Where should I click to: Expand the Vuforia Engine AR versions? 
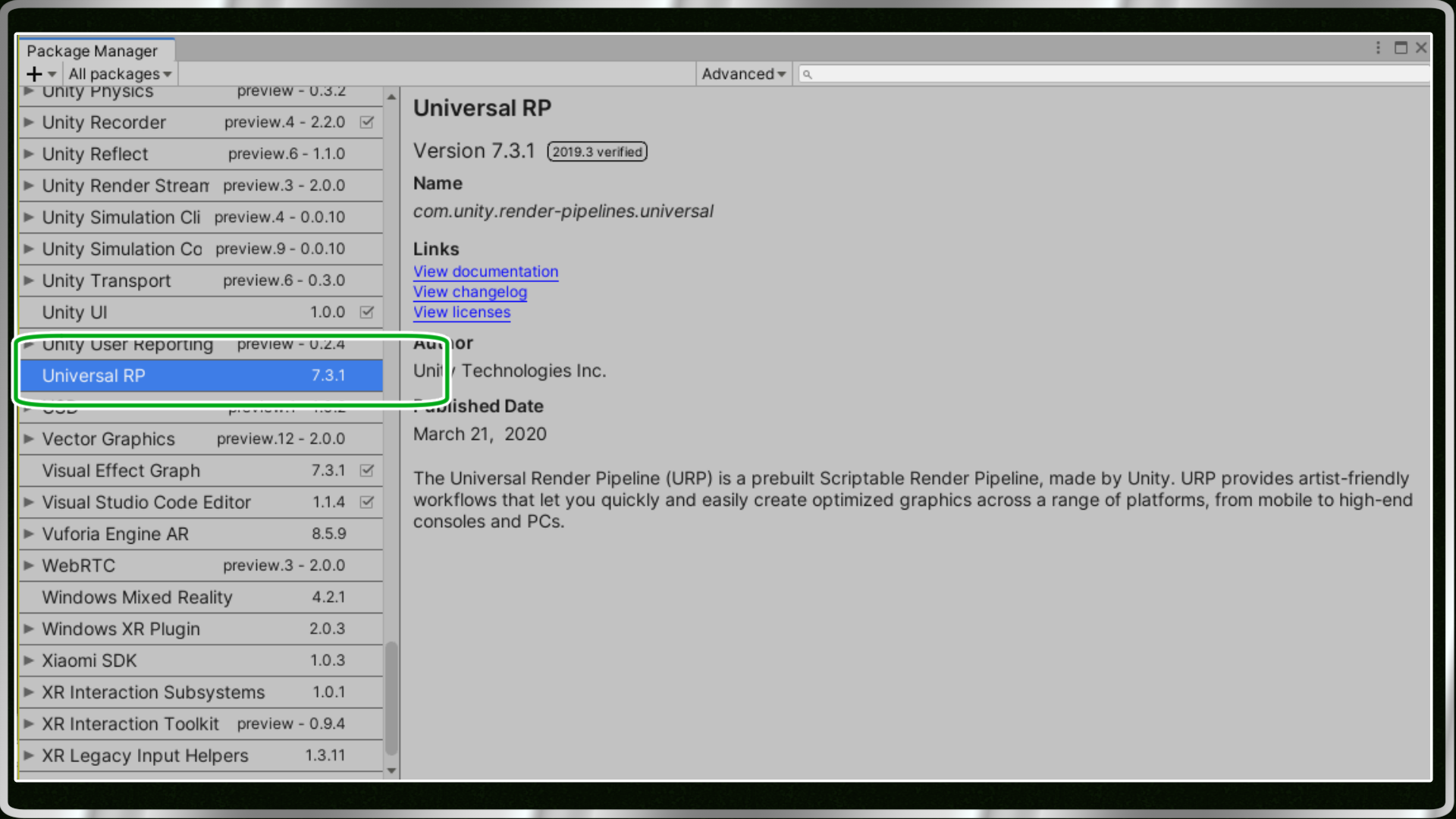[28, 534]
